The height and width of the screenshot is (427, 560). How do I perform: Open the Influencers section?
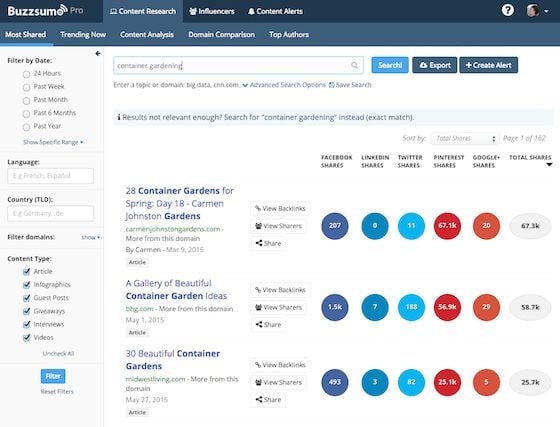212,11
